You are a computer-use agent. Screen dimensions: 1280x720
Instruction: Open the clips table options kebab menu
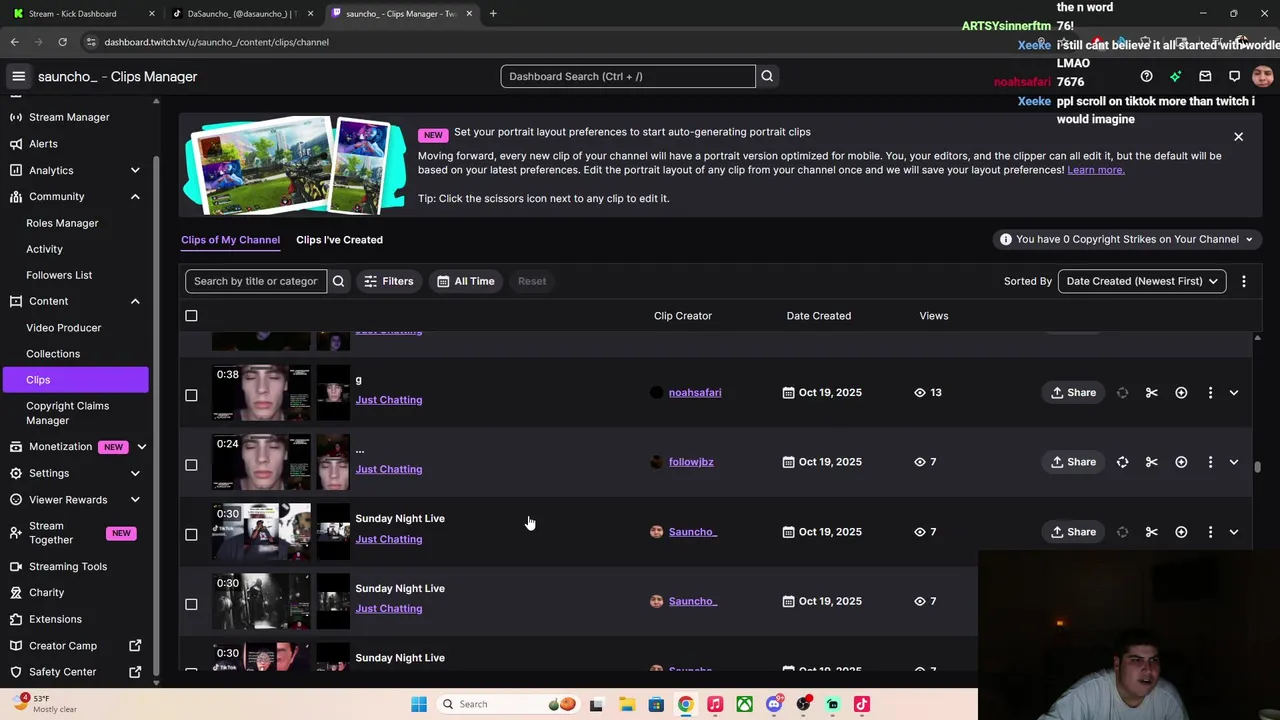1243,281
